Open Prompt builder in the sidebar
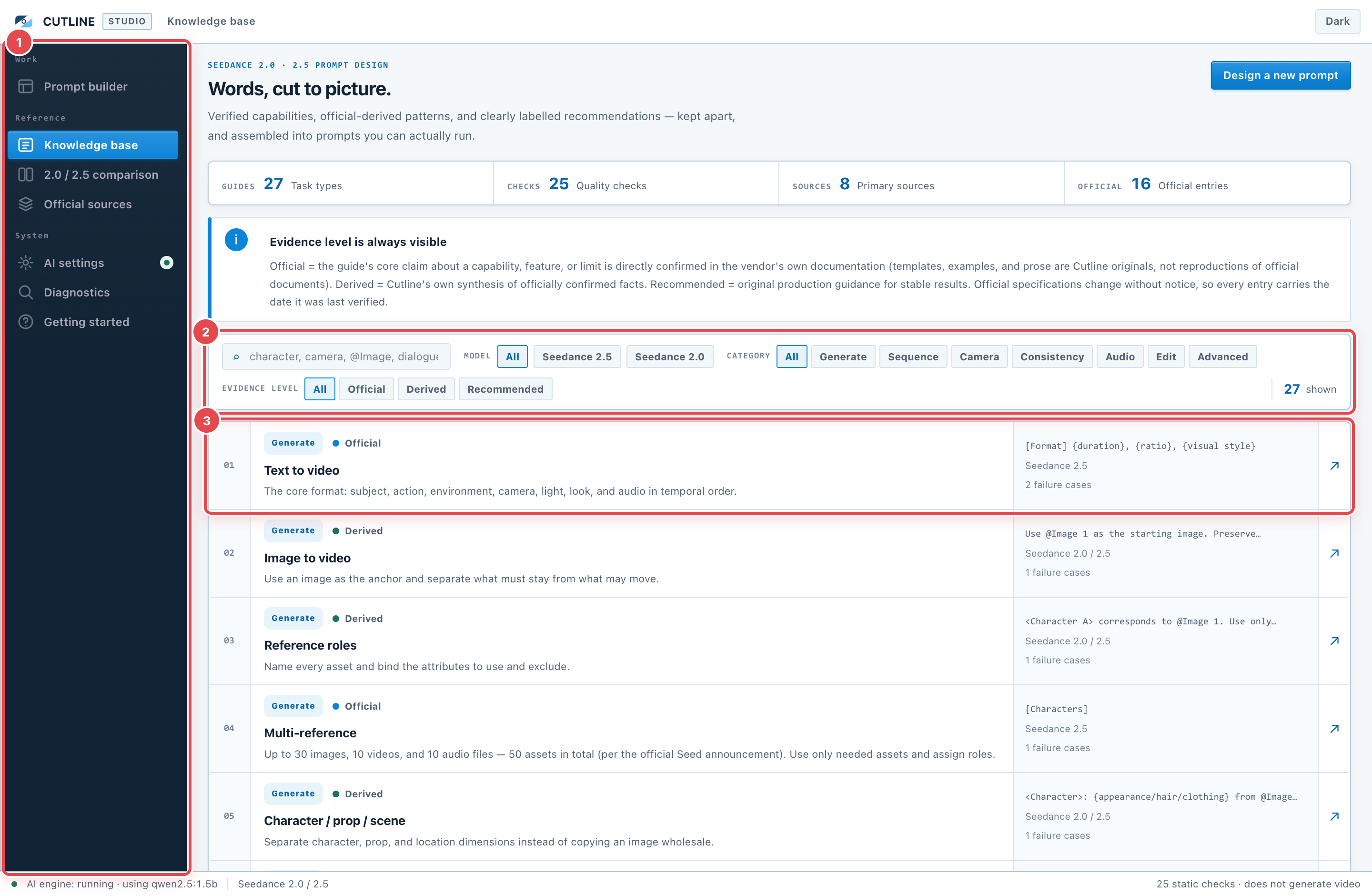The image size is (1372, 896). coord(93,86)
